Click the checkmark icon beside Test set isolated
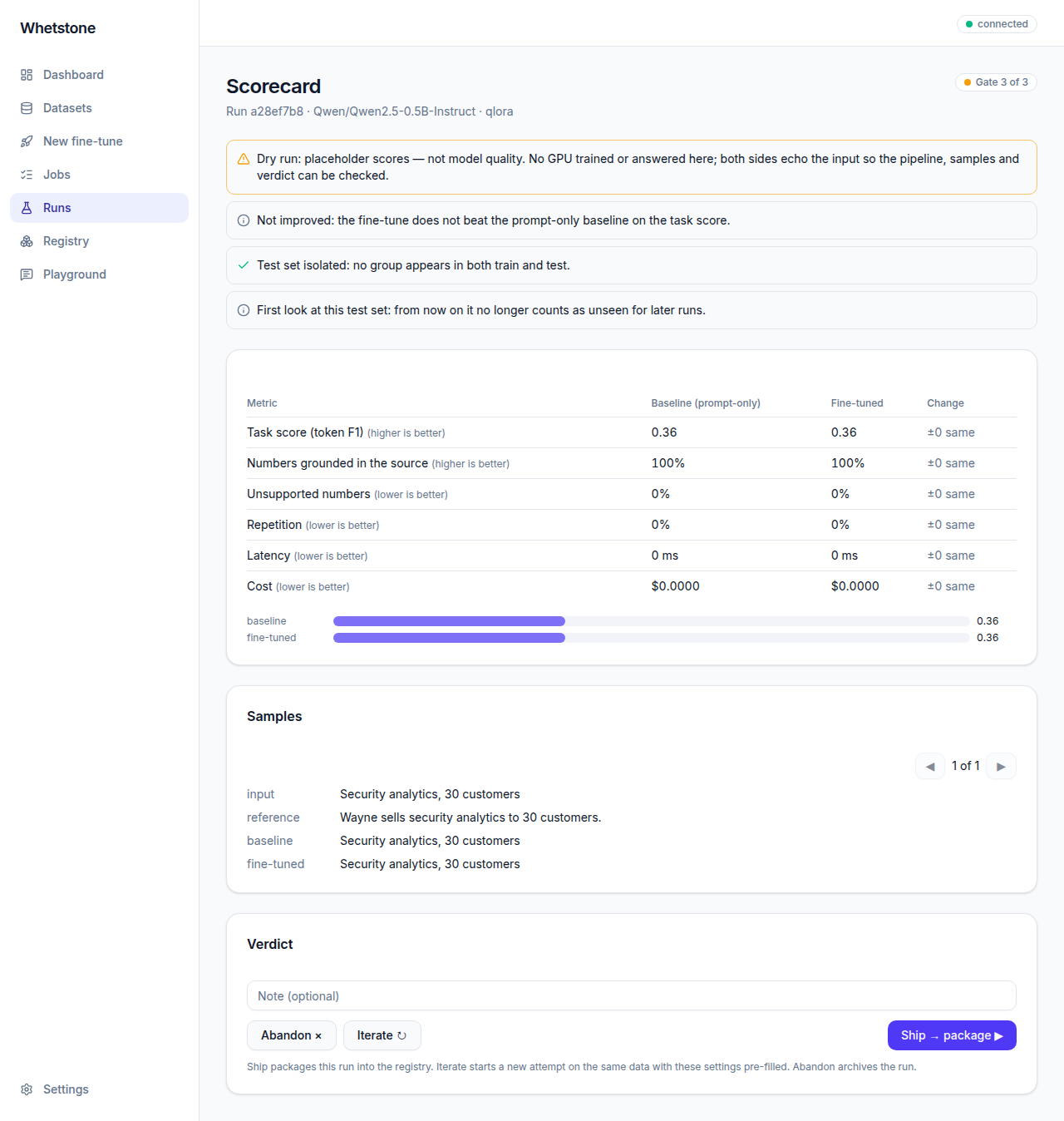 (x=244, y=265)
